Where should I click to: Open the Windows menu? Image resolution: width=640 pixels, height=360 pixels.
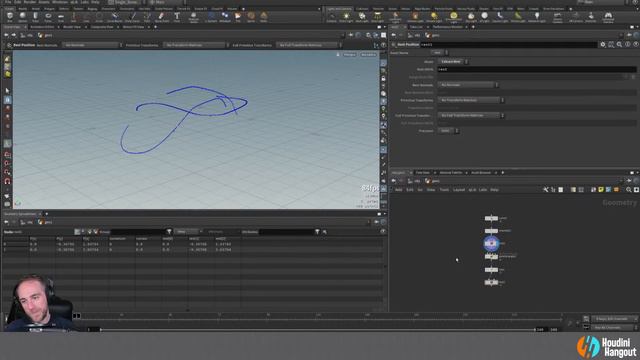(60, 2)
